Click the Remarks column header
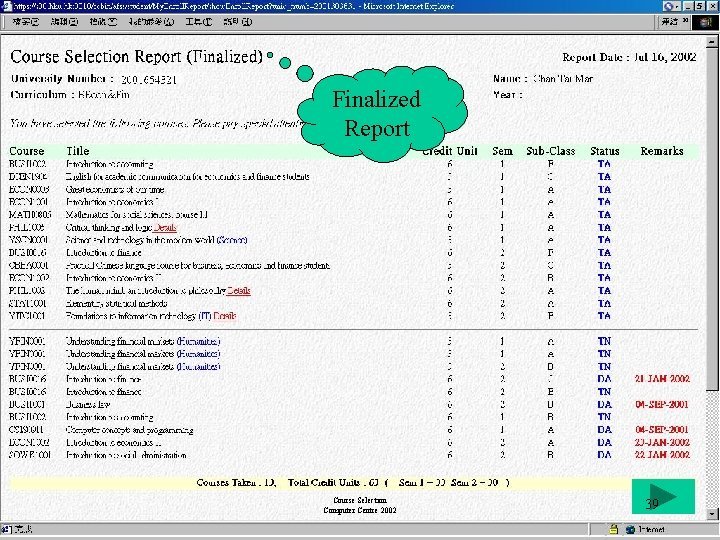 662,151
